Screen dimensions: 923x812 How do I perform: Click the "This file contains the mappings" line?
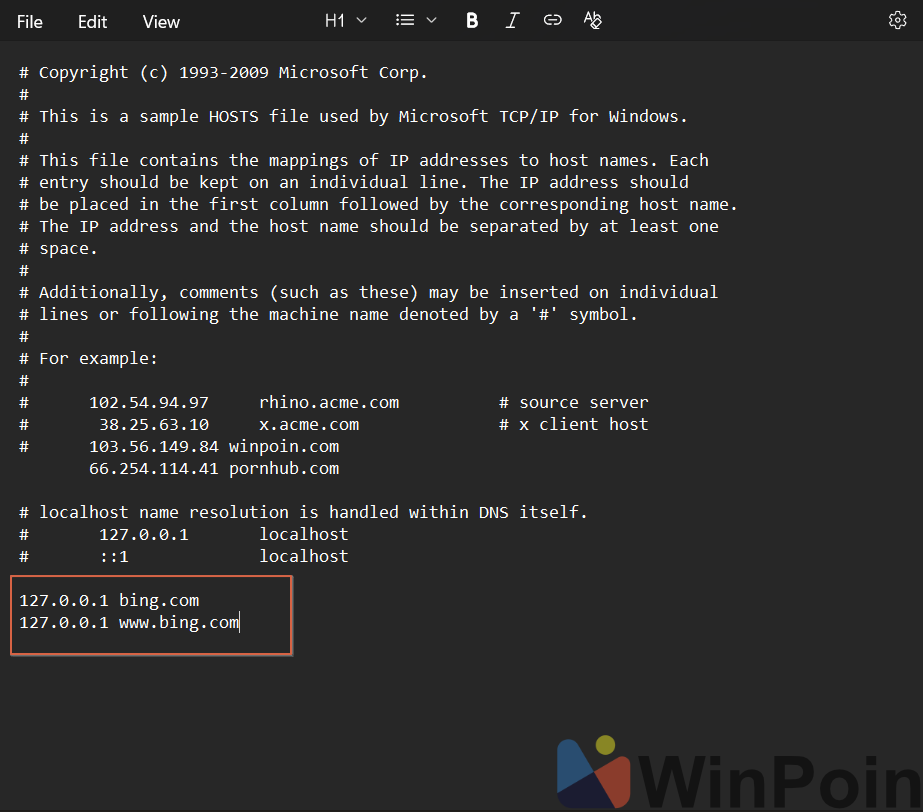[364, 161]
